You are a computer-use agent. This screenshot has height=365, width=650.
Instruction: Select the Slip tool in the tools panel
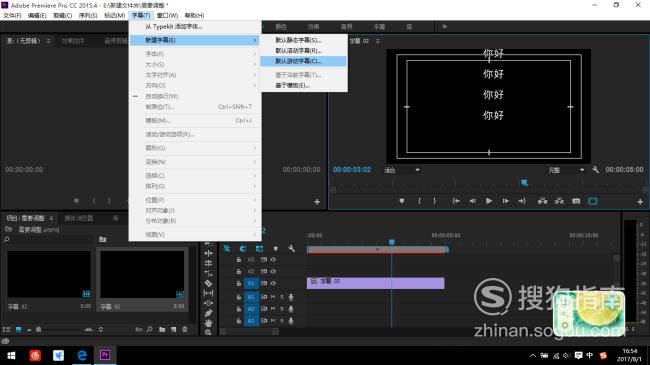click(208, 293)
